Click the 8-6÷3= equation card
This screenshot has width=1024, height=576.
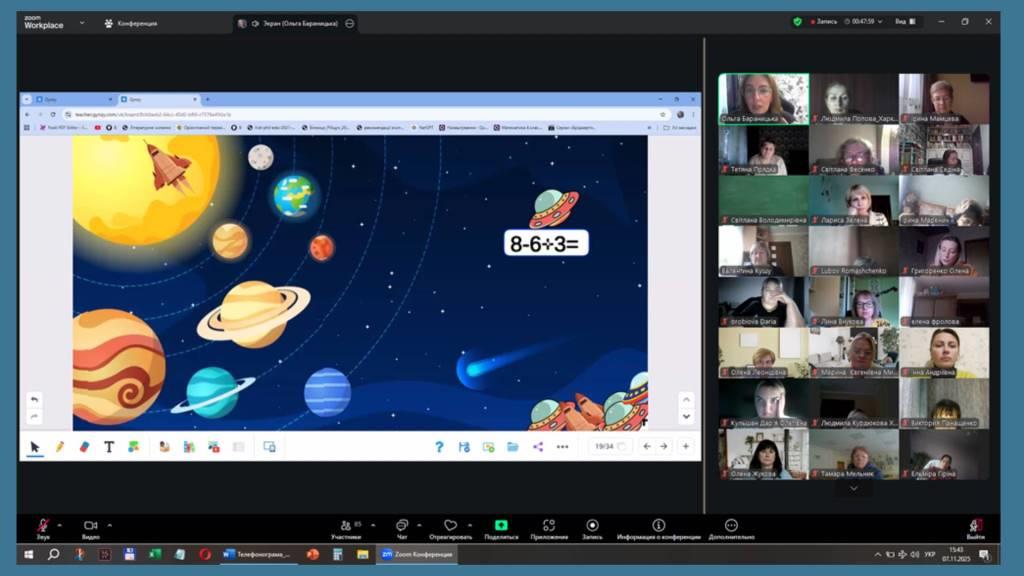(x=545, y=243)
